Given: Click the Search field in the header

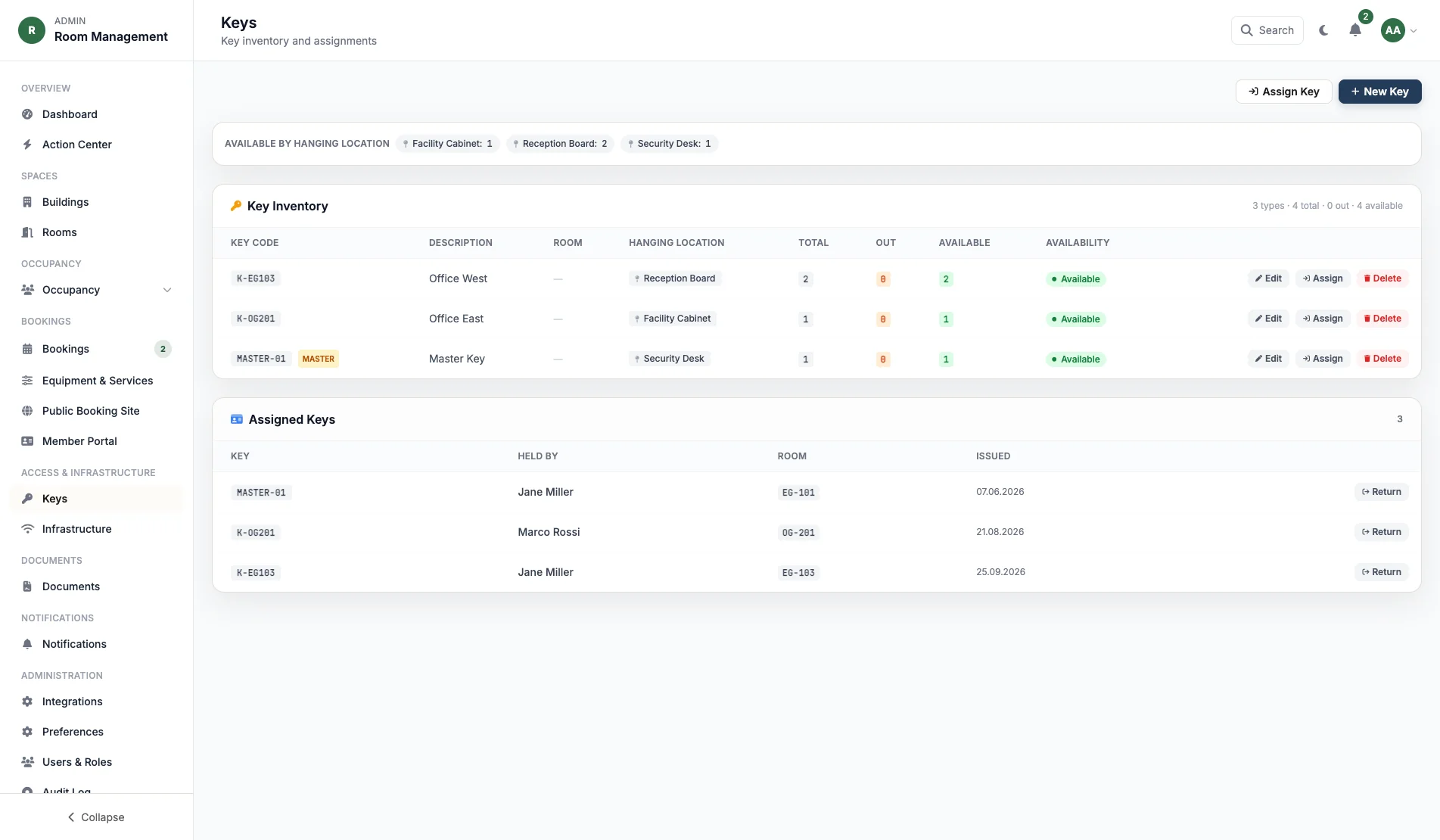Looking at the screenshot, I should (1267, 30).
